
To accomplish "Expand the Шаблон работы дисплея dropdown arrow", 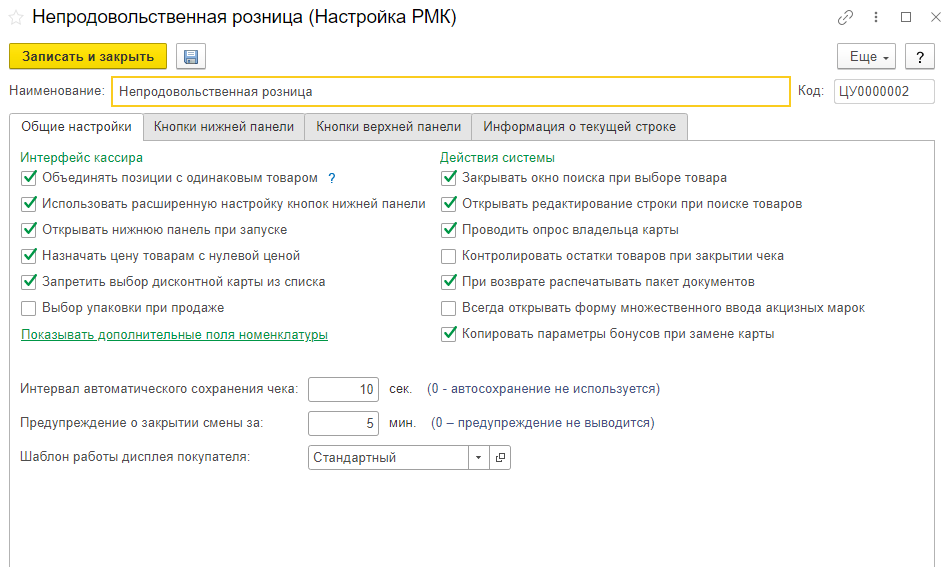I will coord(478,458).
